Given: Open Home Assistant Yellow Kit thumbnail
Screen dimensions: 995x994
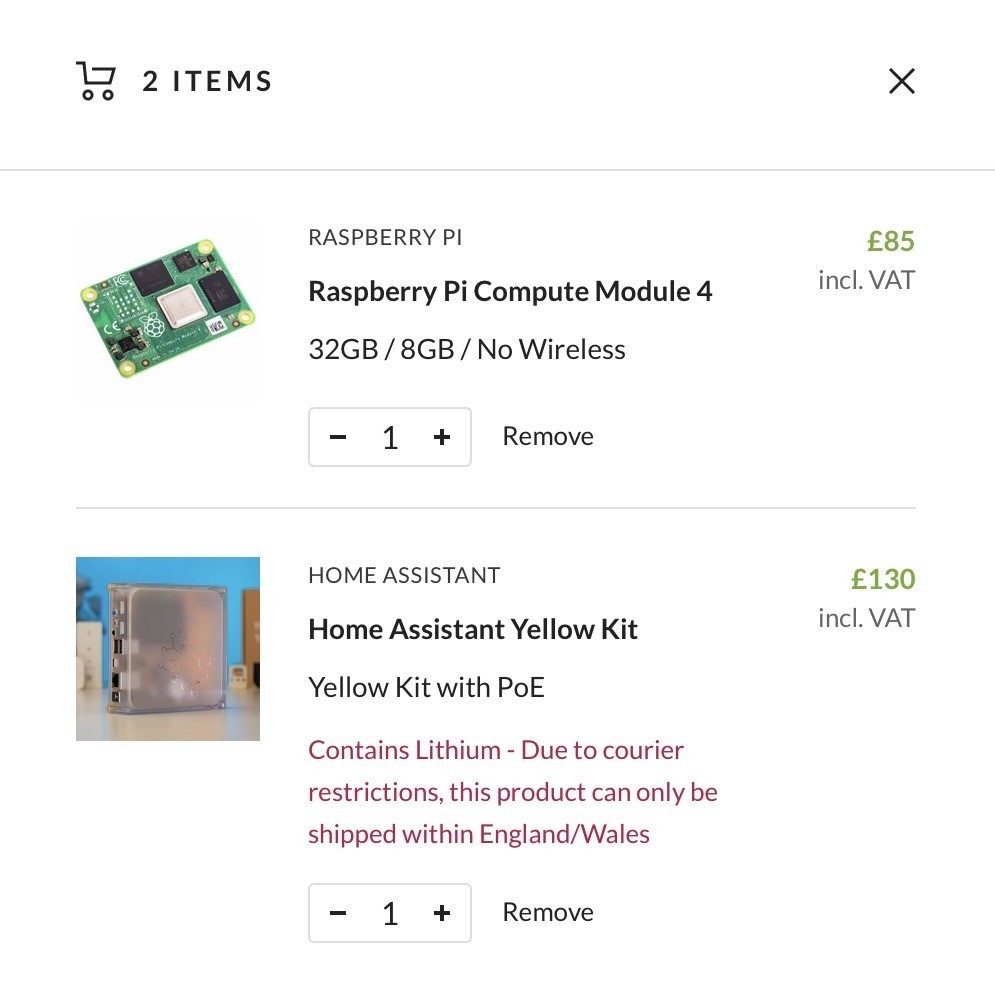Looking at the screenshot, I should click(x=168, y=649).
